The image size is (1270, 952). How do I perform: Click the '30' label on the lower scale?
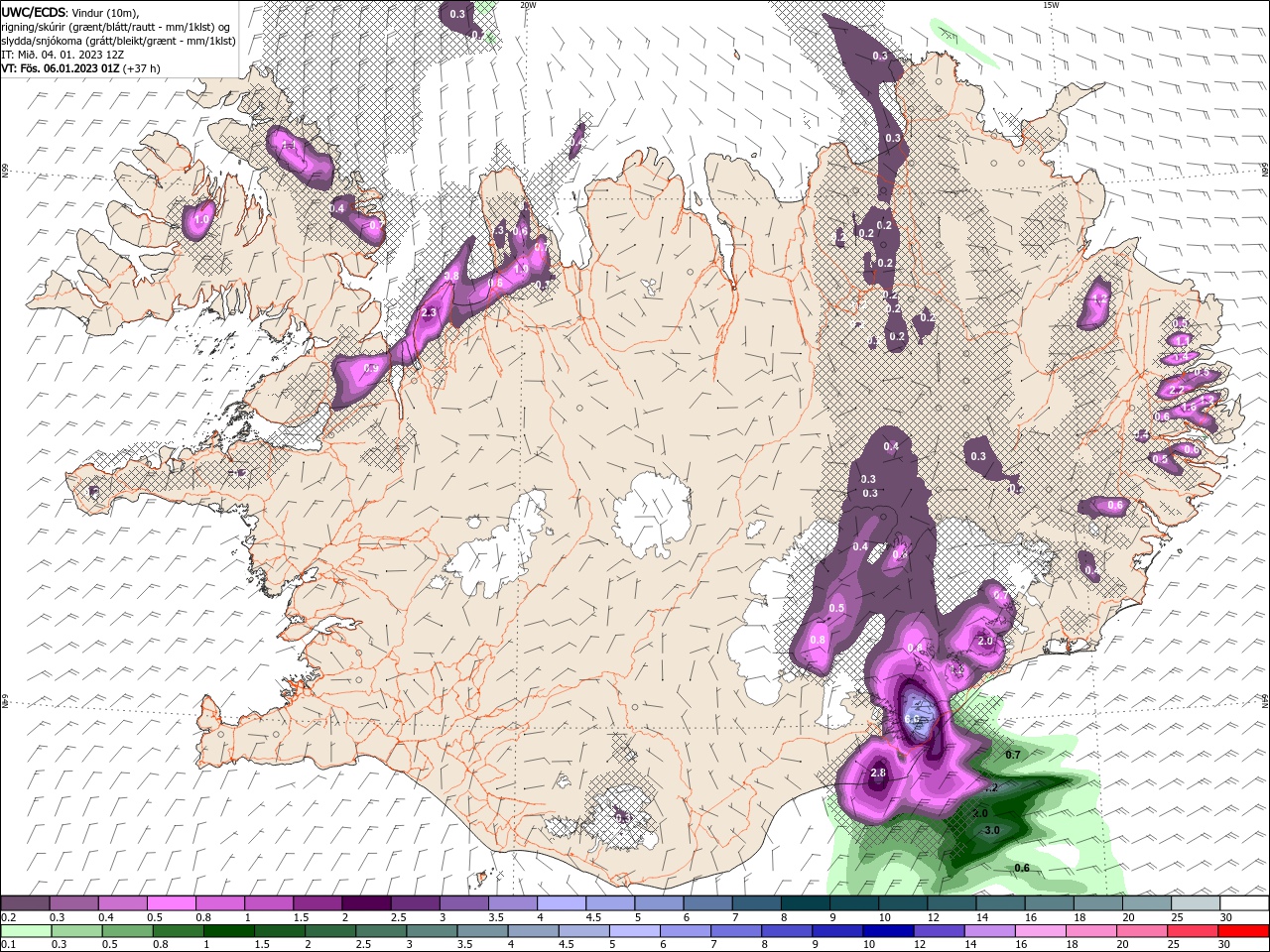pos(1222,946)
